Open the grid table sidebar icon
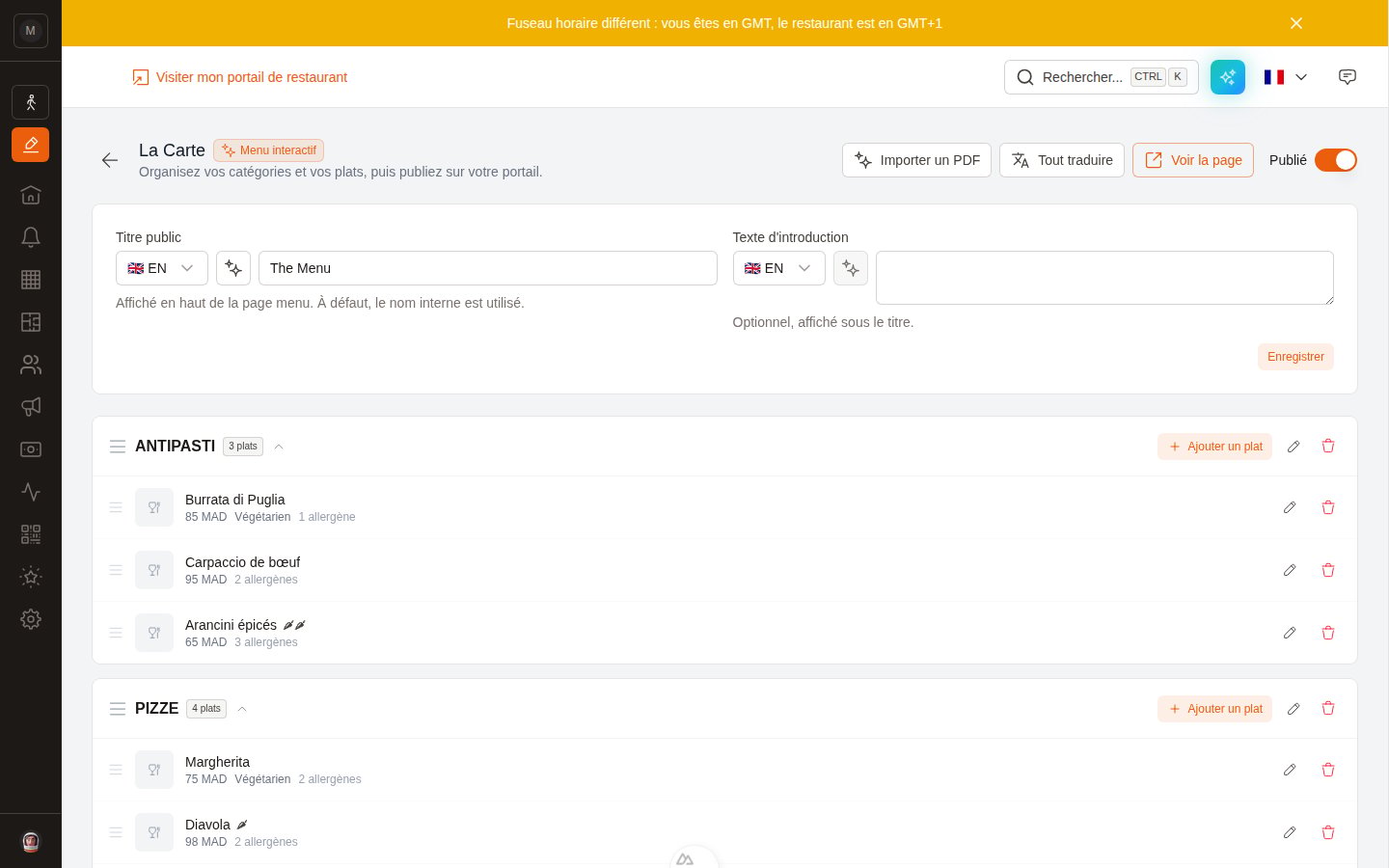The image size is (1389, 868). (31, 280)
